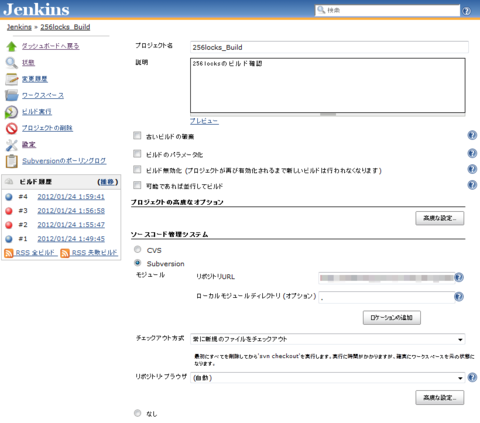Grab the description textarea resize handle
This screenshot has height=423, width=480.
tap(328, 114)
